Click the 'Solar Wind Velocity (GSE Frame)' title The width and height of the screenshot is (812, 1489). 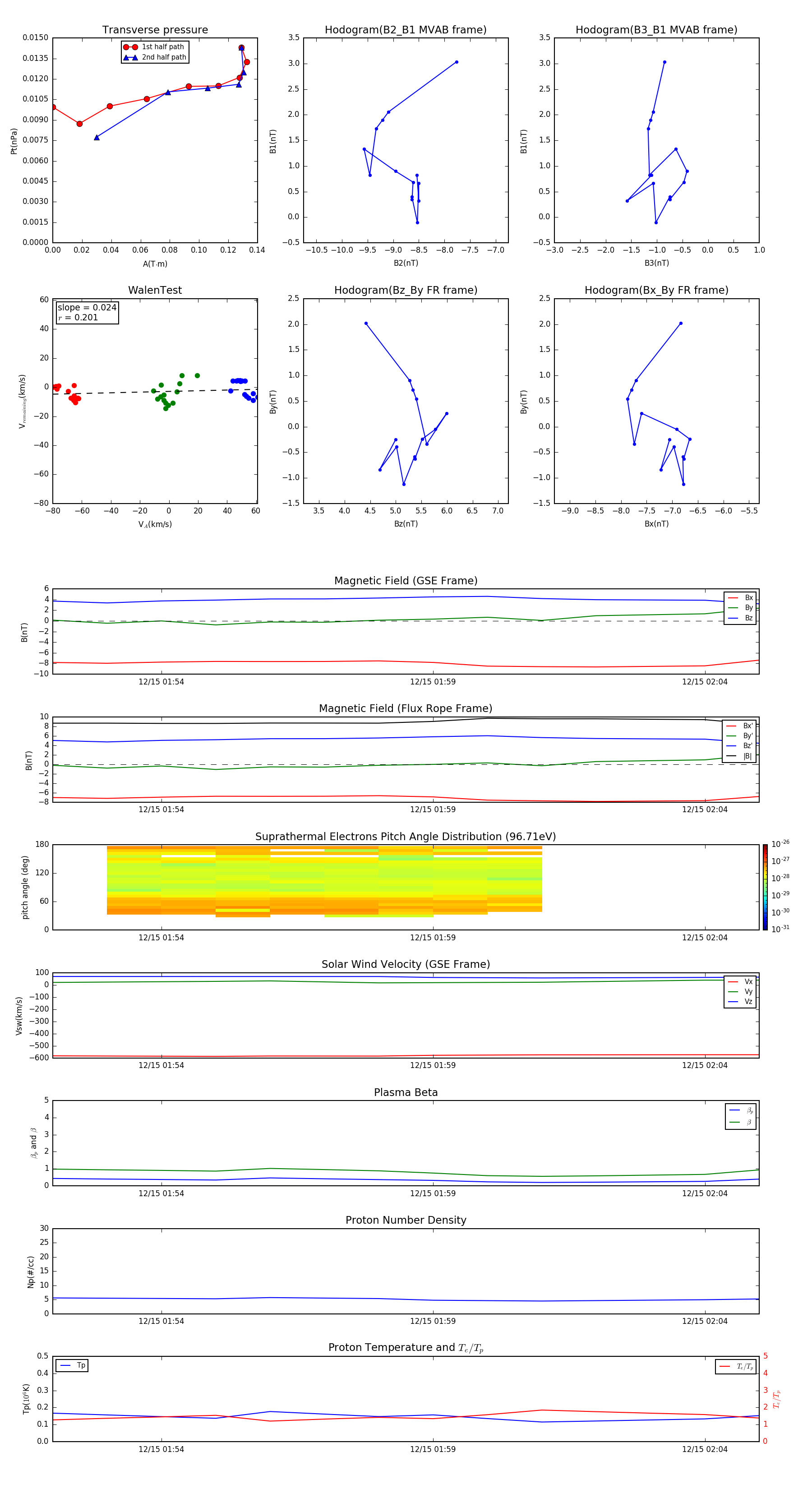click(x=406, y=965)
